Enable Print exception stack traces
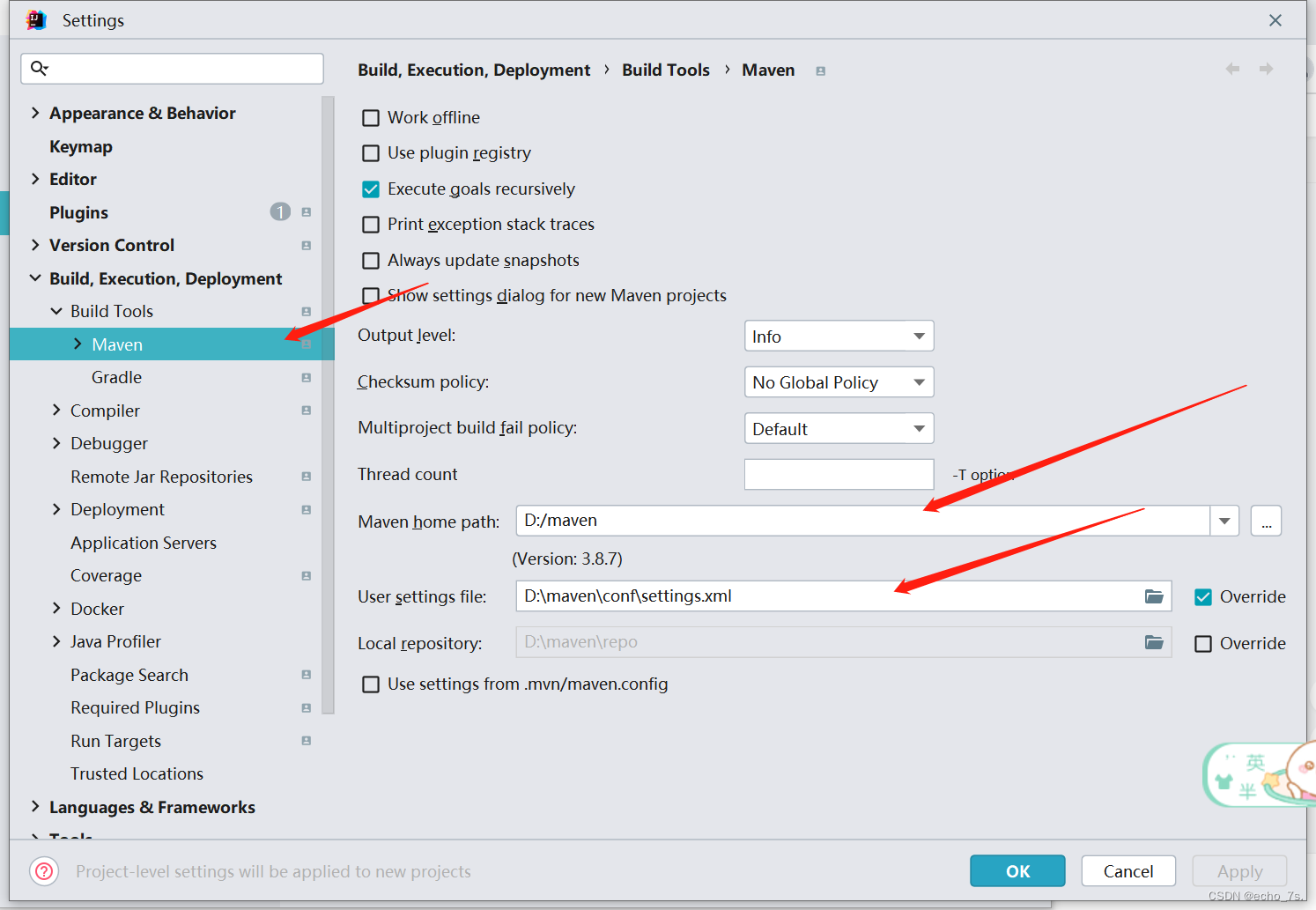The image size is (1316, 910). pos(371,225)
